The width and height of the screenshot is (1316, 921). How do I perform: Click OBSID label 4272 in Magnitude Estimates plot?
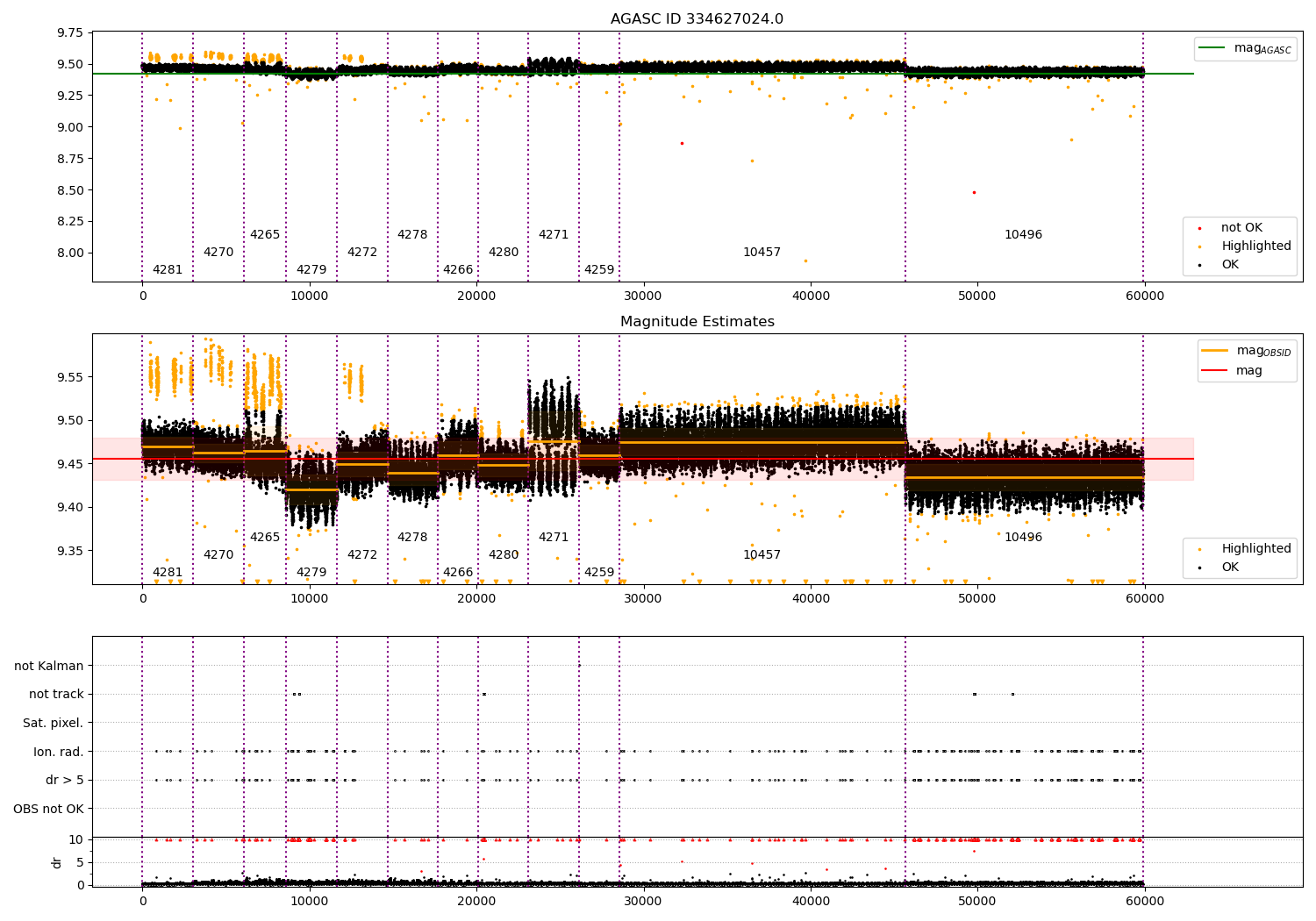click(362, 555)
